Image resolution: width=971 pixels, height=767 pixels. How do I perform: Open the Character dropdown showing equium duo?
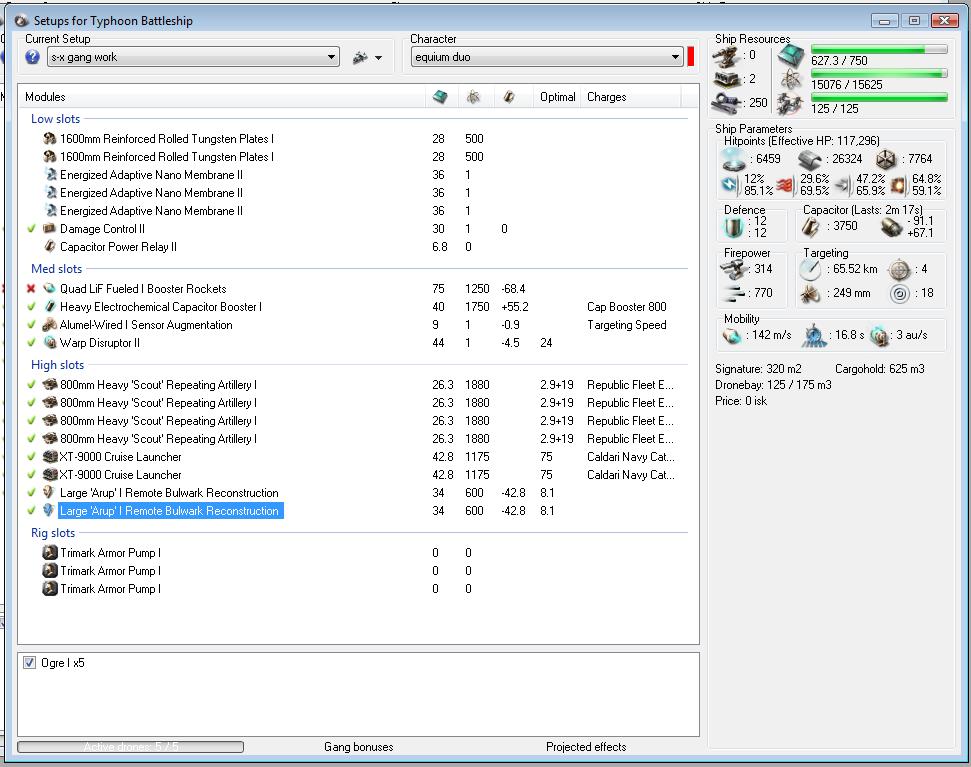pyautogui.click(x=547, y=57)
